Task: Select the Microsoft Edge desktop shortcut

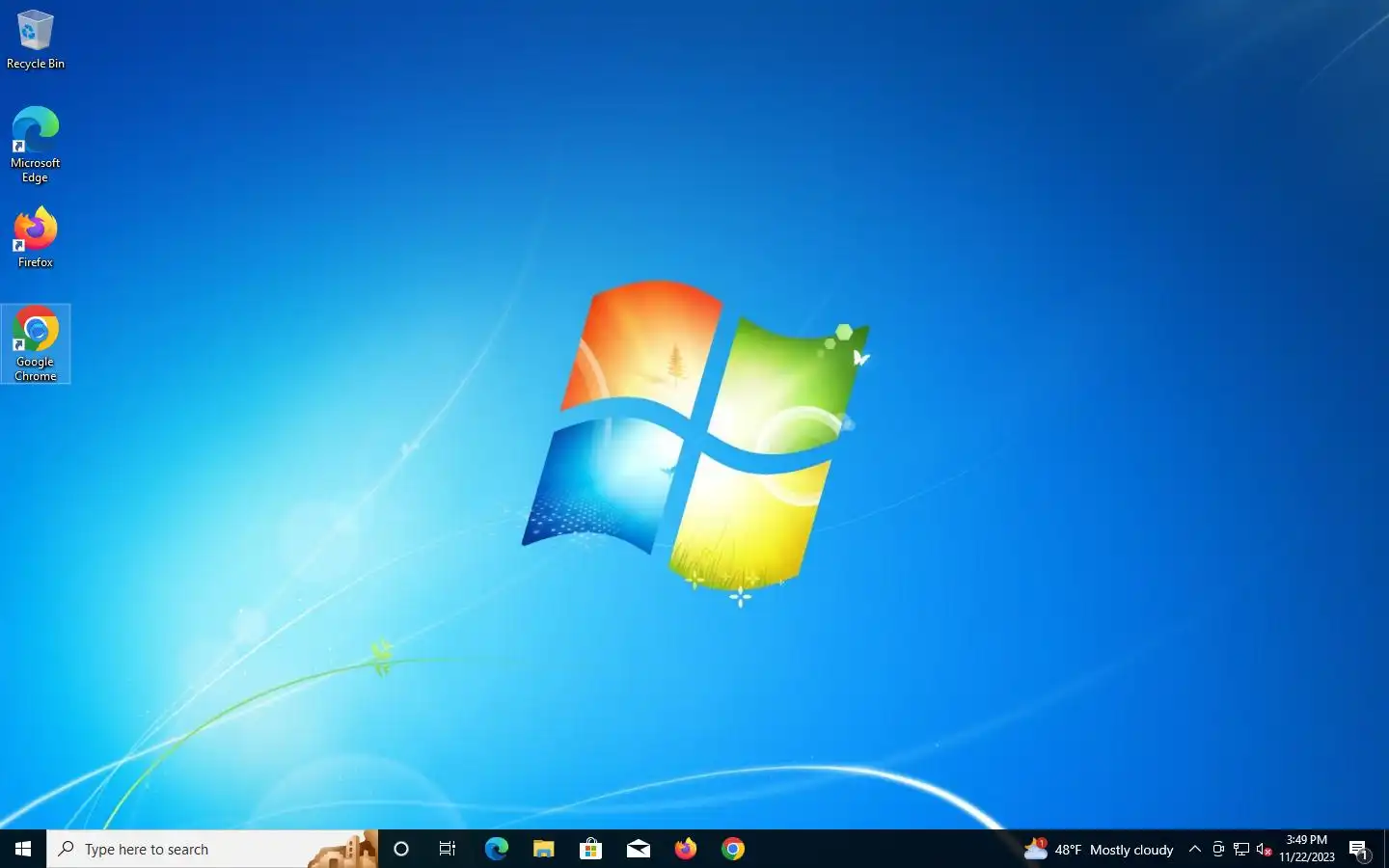Action: (36, 145)
